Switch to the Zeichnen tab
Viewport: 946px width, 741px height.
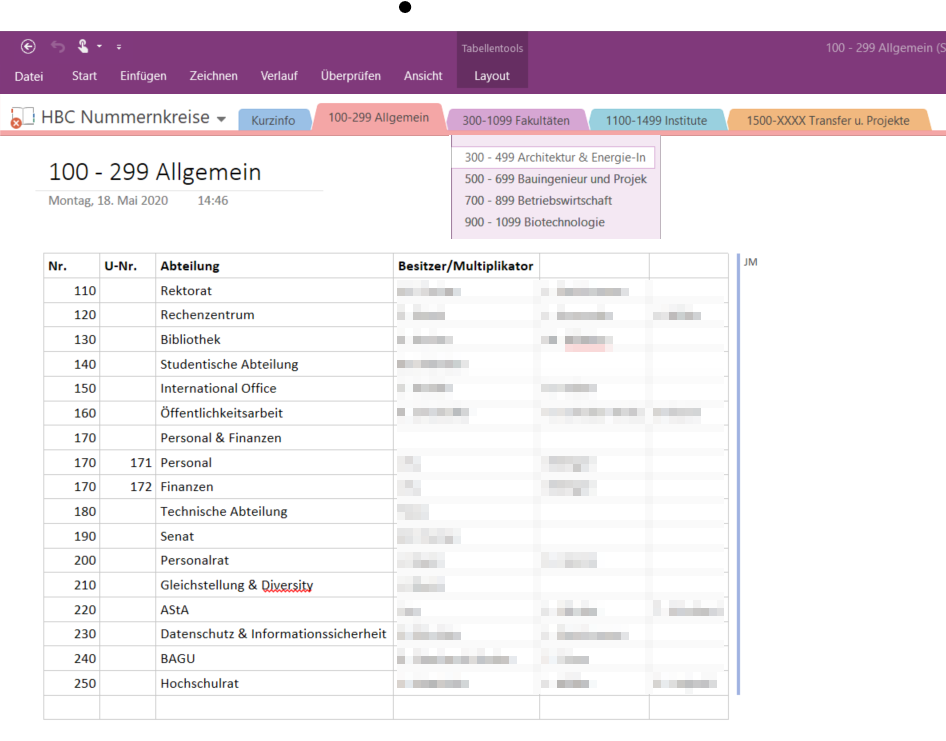[x=211, y=75]
